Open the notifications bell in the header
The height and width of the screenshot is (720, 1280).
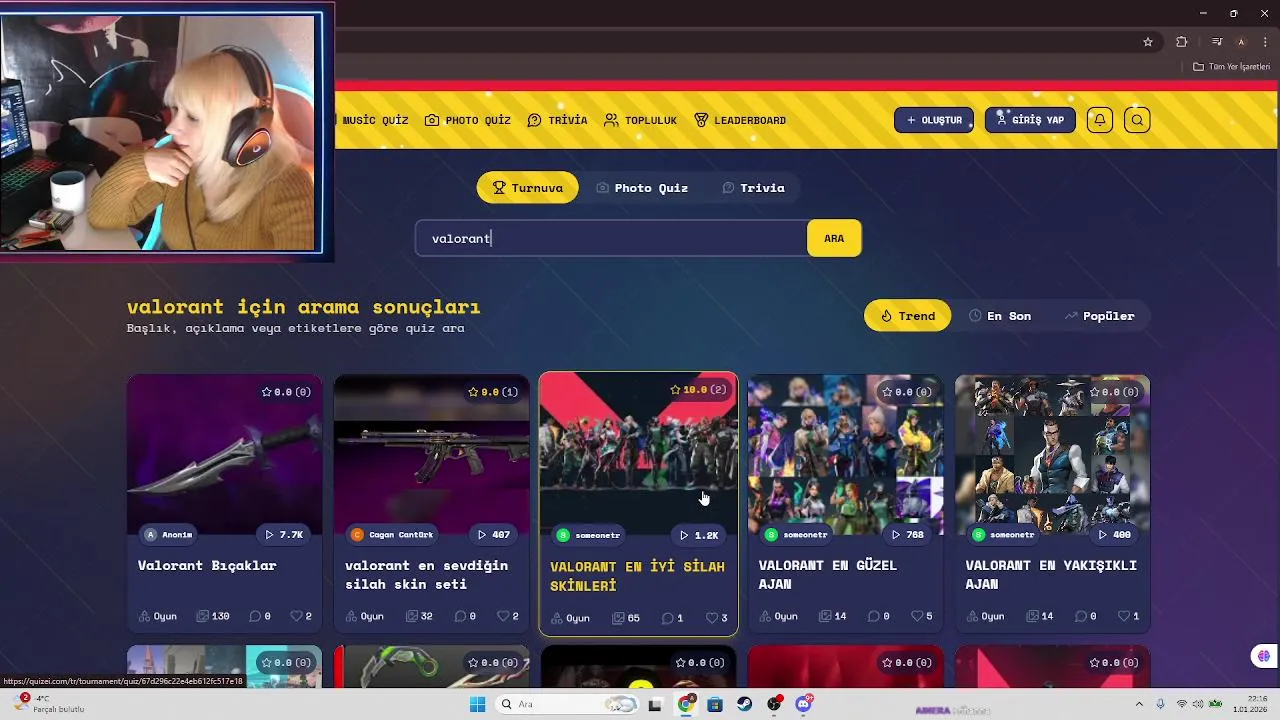[1100, 120]
